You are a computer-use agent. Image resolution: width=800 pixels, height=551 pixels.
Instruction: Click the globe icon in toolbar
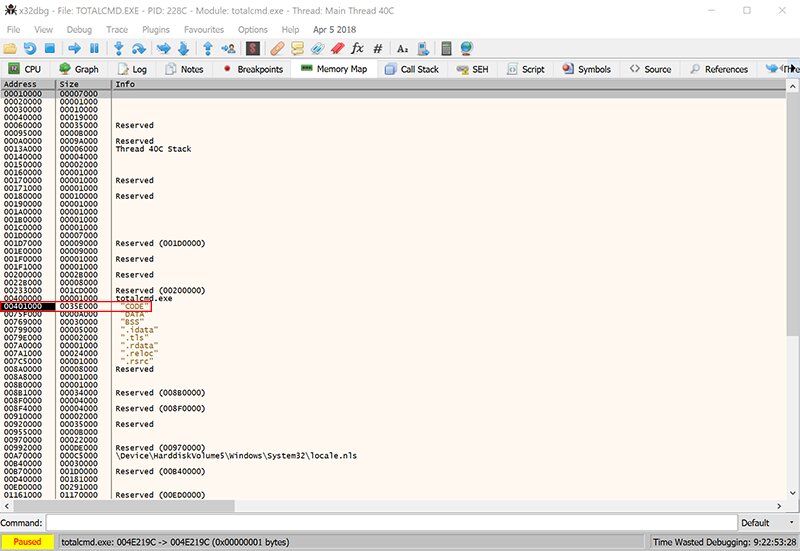click(466, 48)
